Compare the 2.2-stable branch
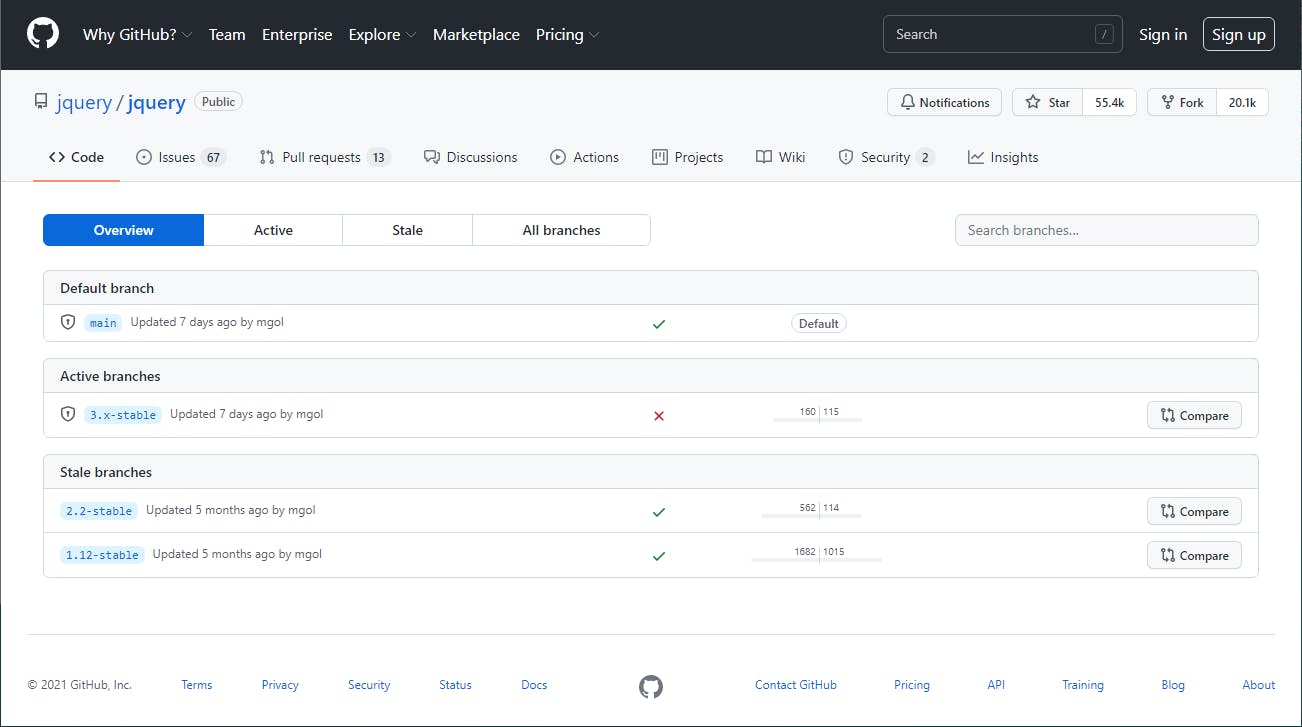This screenshot has width=1302, height=727. 1194,511
